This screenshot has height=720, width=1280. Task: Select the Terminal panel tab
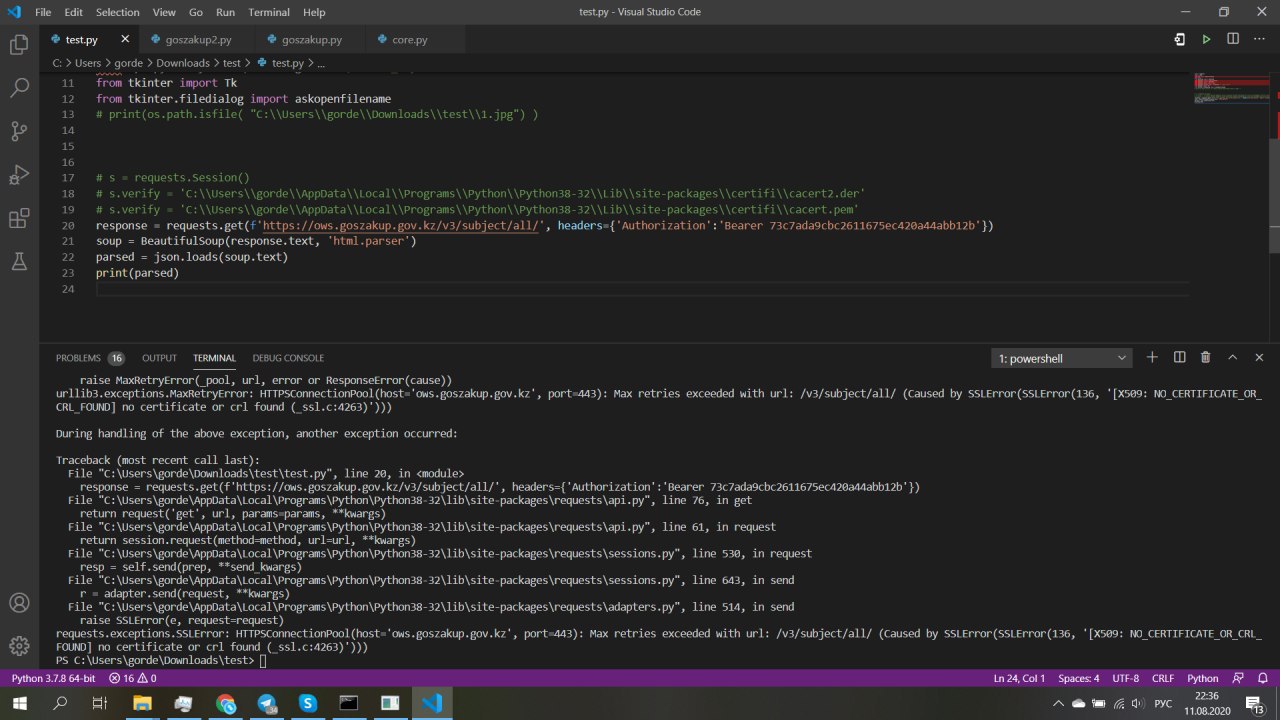coord(214,358)
